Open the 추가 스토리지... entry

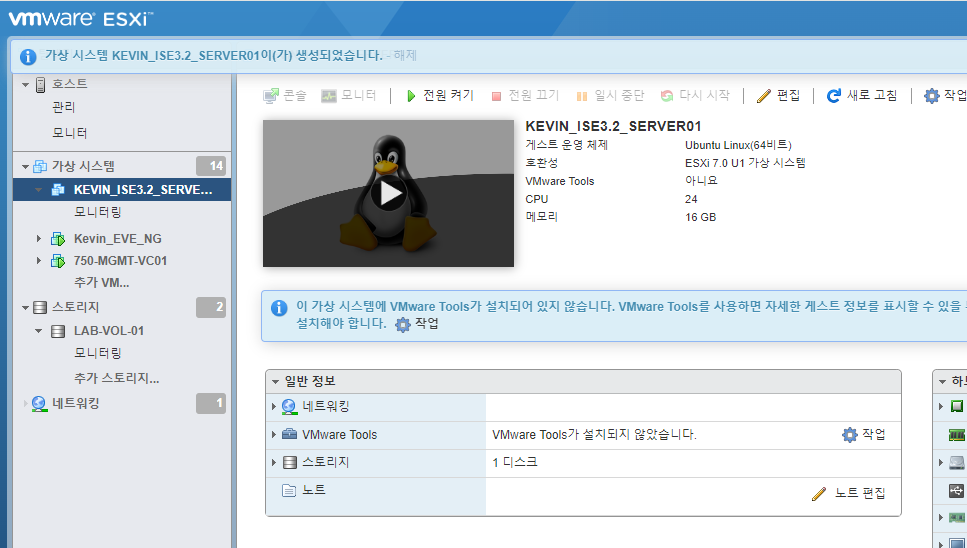pyautogui.click(x=117, y=378)
